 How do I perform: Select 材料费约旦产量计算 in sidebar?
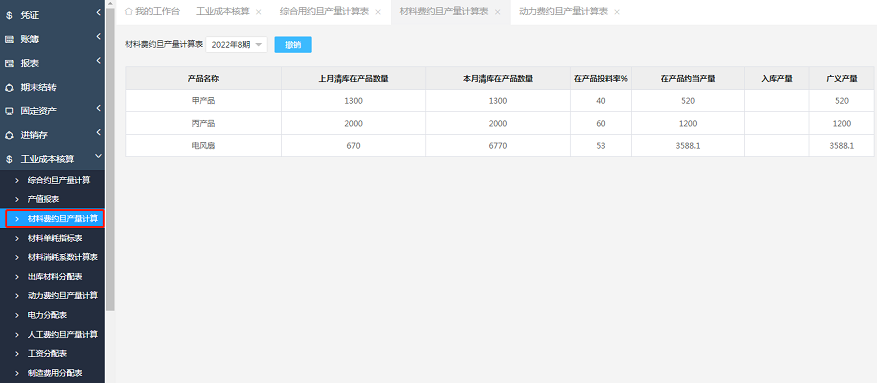pos(55,219)
